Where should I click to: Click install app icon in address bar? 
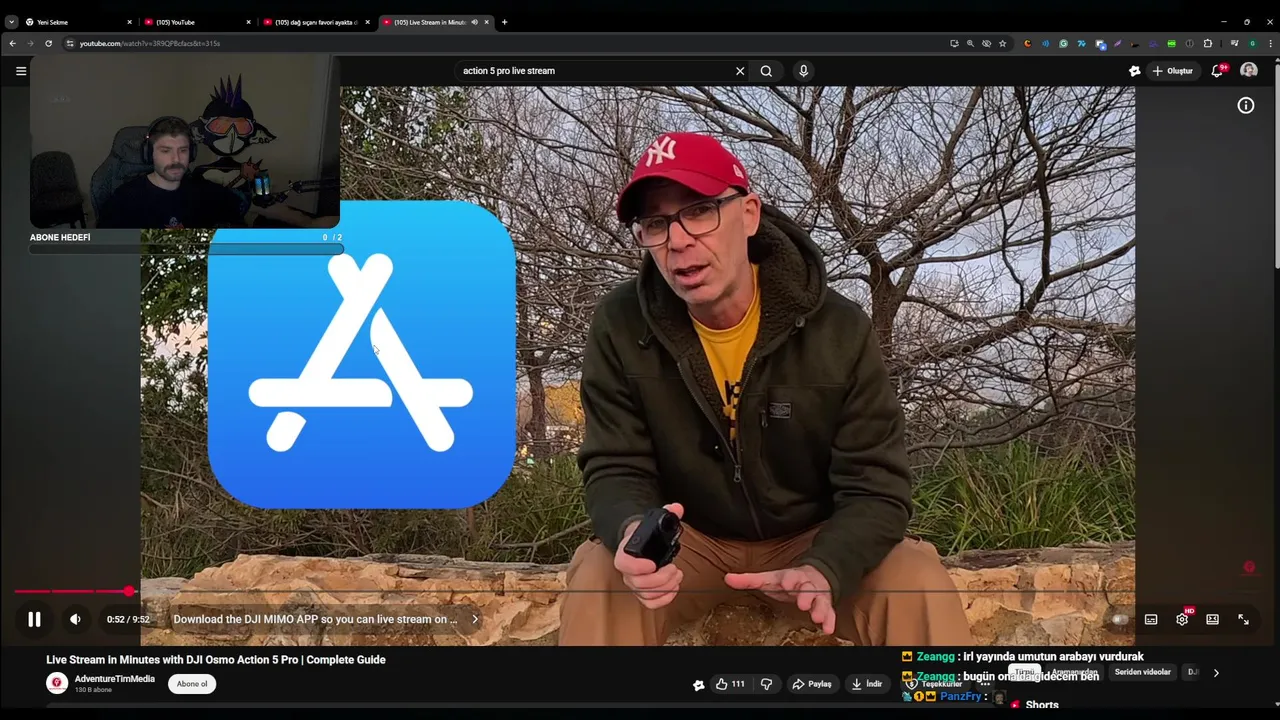(954, 43)
